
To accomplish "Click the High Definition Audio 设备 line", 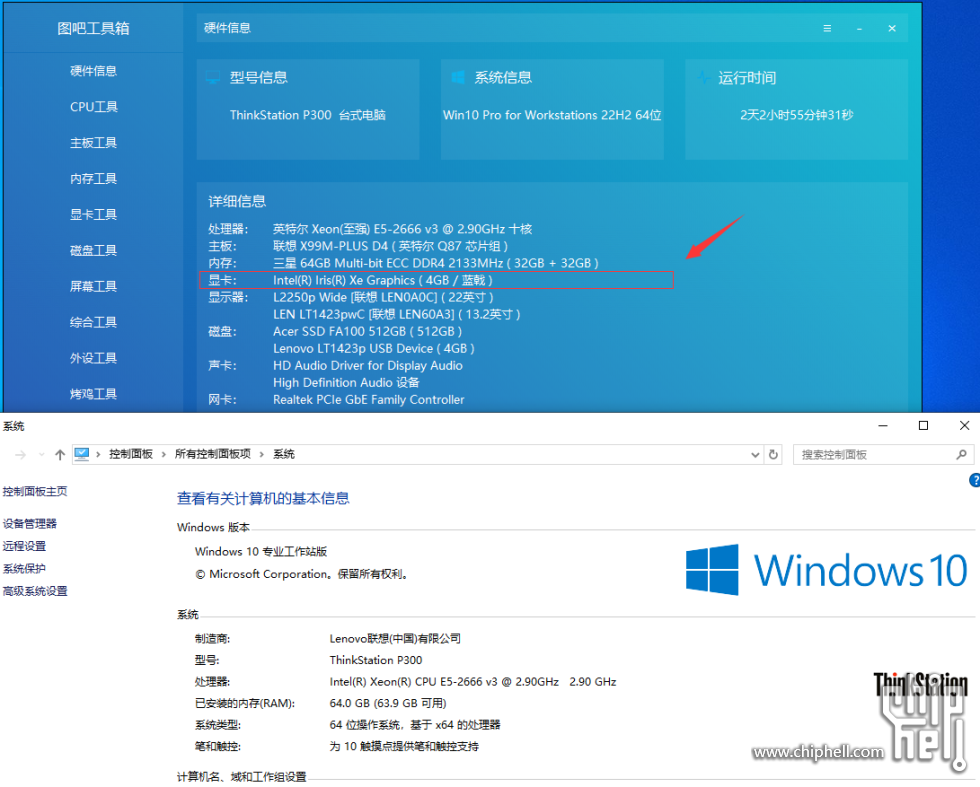I will click(346, 383).
